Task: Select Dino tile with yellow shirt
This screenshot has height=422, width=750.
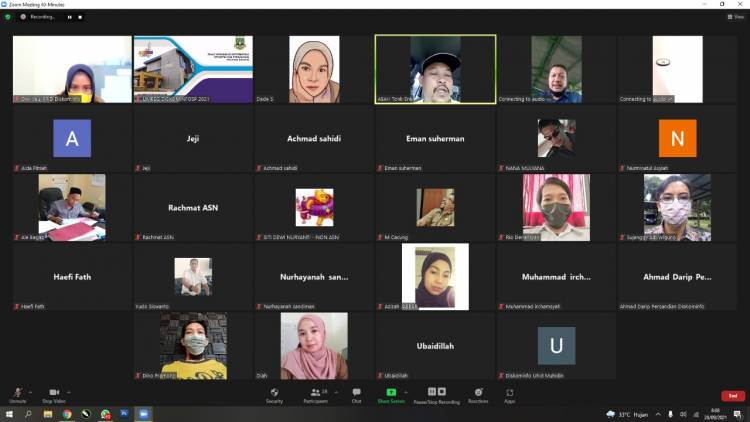Action: pos(193,346)
